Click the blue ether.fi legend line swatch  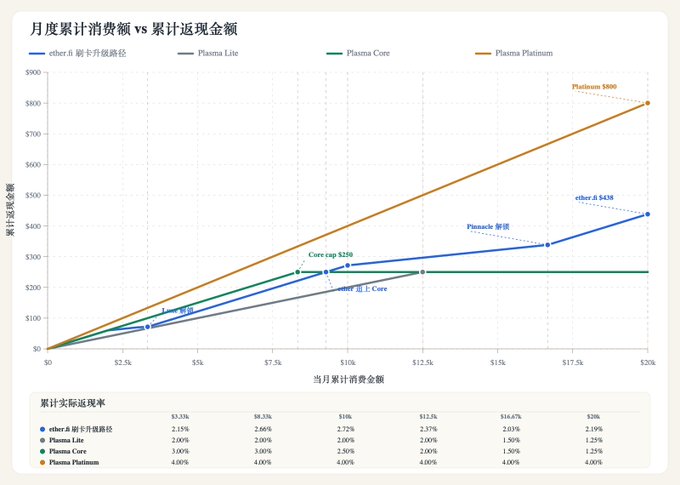click(37, 53)
